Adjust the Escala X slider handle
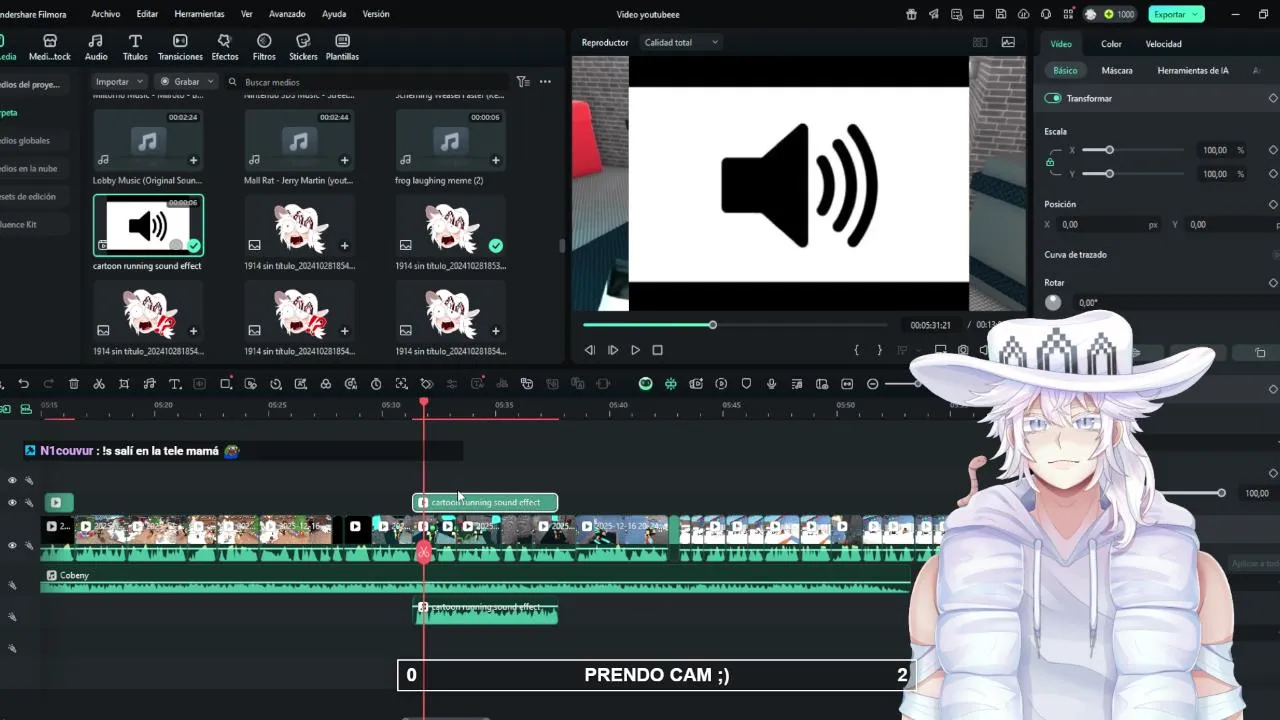 pyautogui.click(x=1109, y=150)
